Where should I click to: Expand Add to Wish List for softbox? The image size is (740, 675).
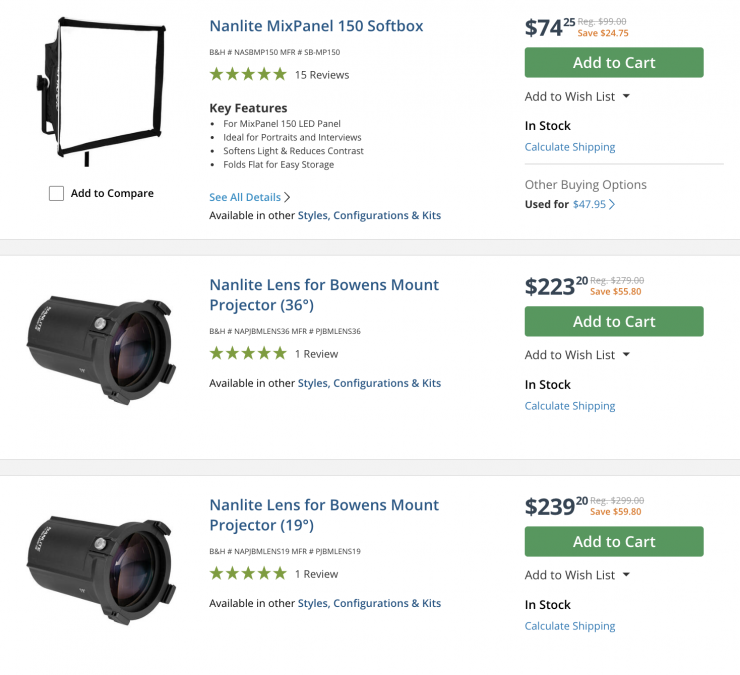click(x=577, y=97)
